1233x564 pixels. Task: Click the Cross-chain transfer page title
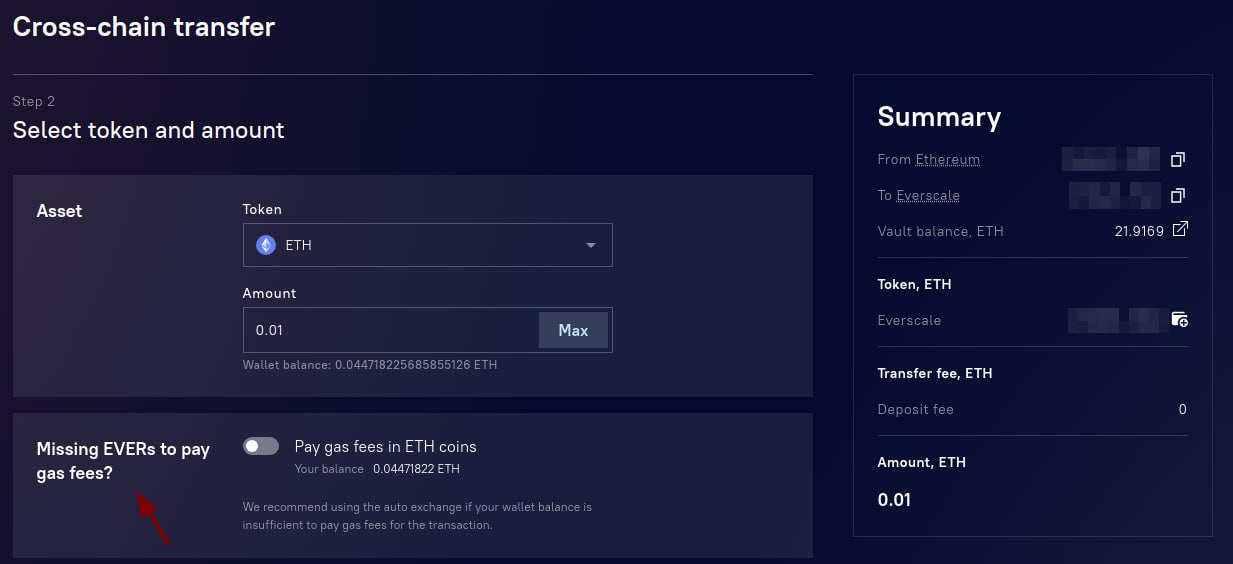pyautogui.click(x=144, y=27)
